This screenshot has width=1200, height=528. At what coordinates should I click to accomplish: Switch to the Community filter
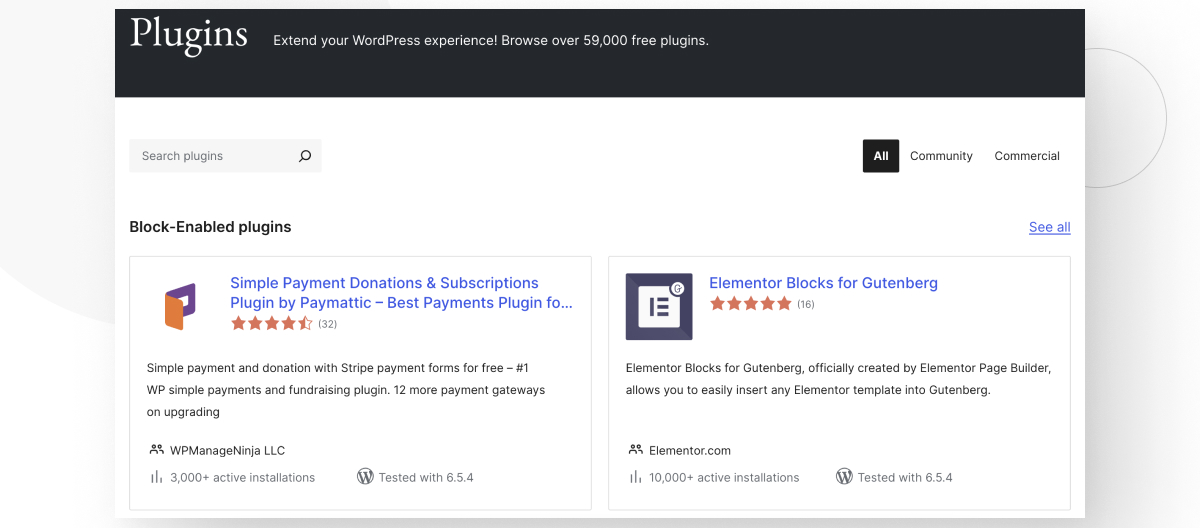click(x=941, y=156)
